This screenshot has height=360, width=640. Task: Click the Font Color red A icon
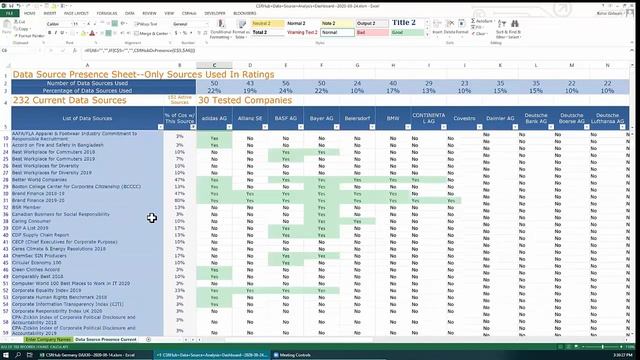(92, 33)
